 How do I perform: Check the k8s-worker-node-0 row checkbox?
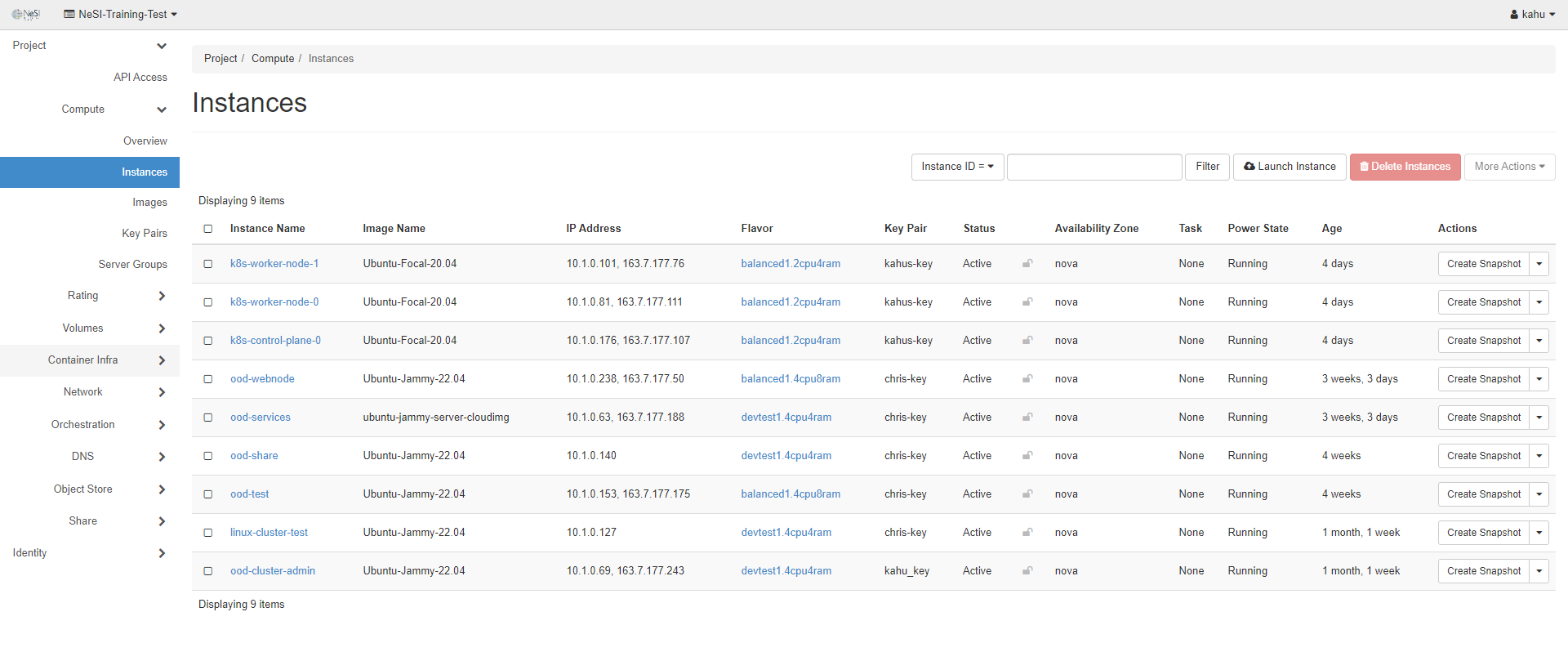click(208, 302)
